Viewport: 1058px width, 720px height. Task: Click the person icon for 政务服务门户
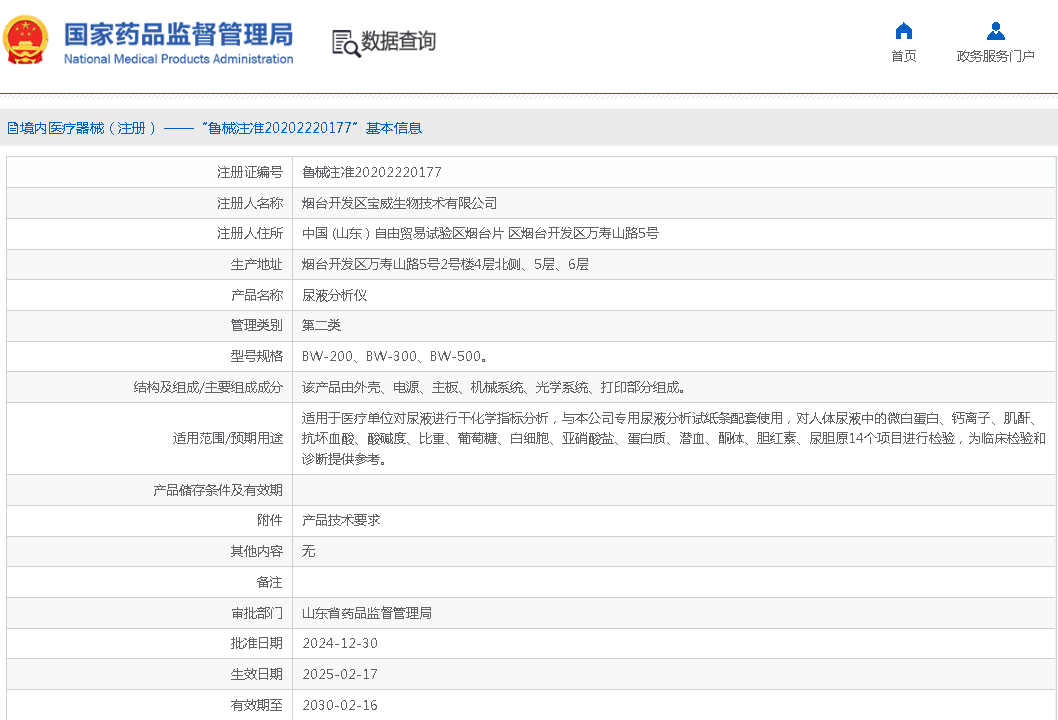995,31
